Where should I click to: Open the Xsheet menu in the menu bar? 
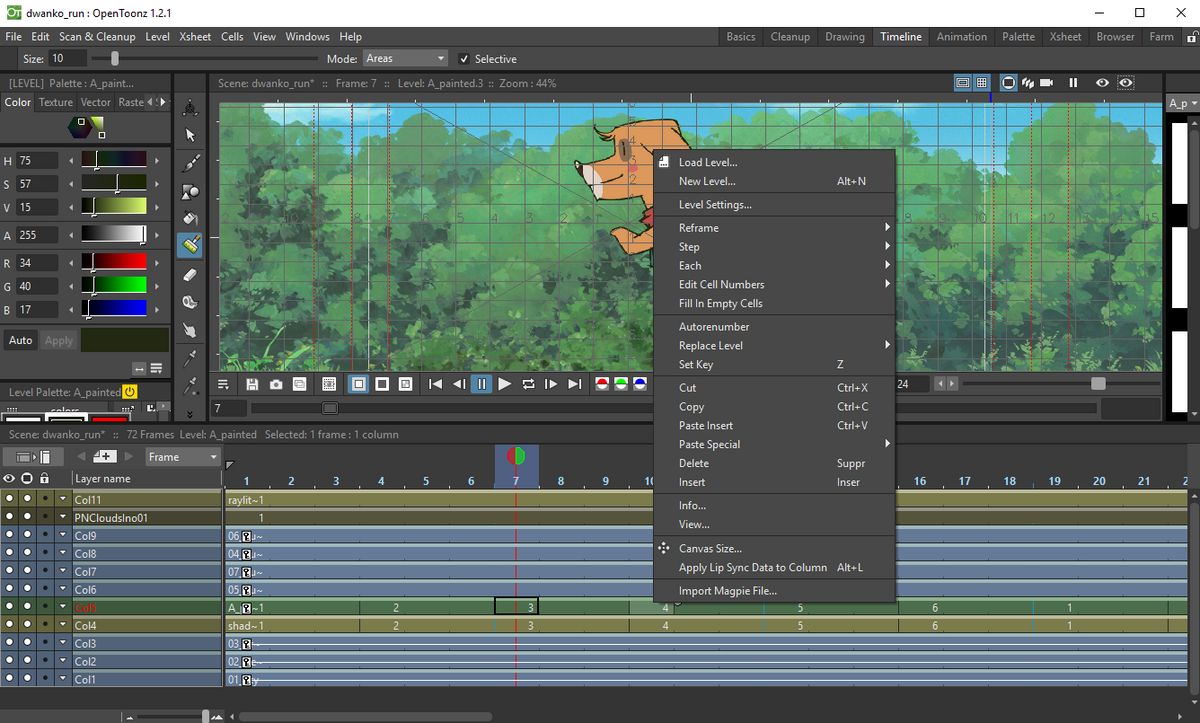[195, 37]
